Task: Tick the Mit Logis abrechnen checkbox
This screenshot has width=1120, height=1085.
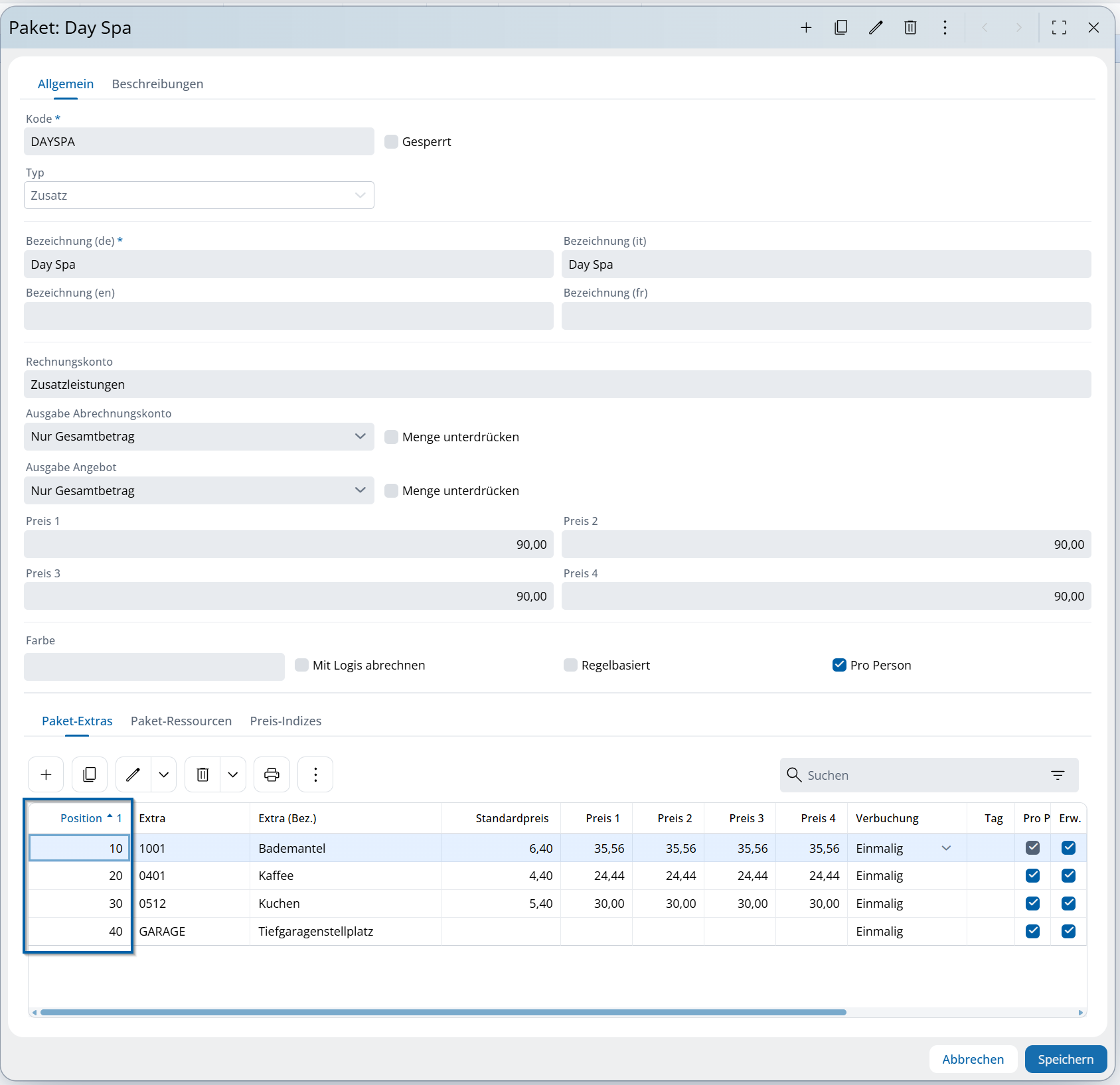Action: click(302, 665)
